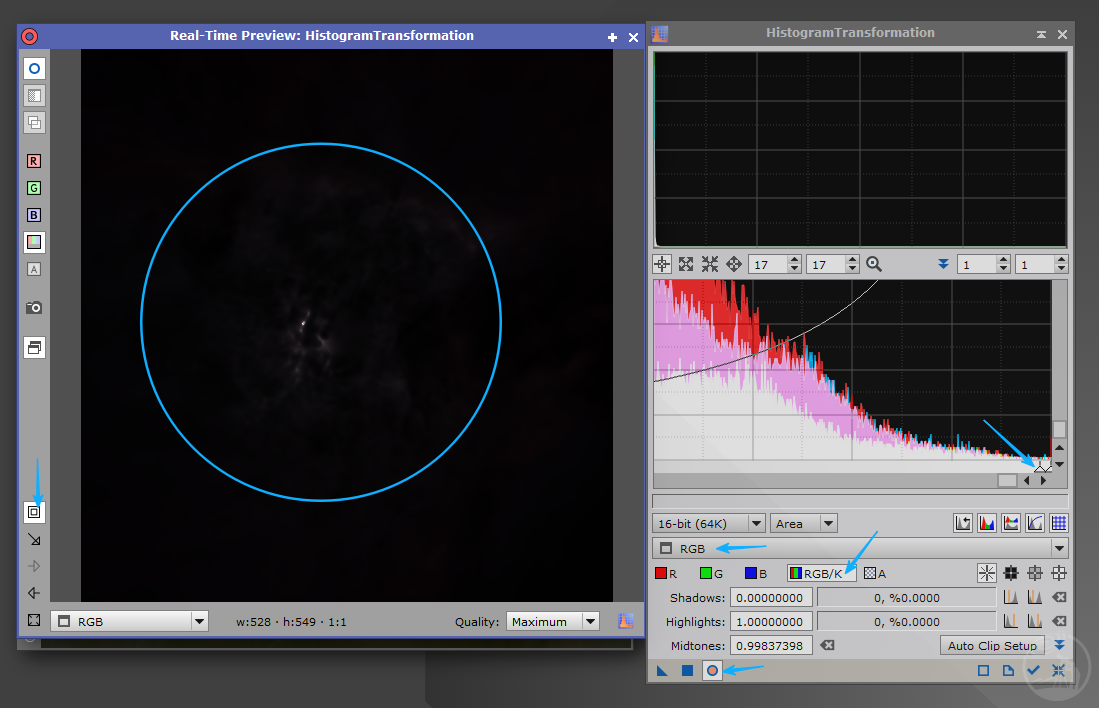Open the 16-bit (64K) resolution dropdown
Screen dimensions: 1099x708
click(708, 523)
